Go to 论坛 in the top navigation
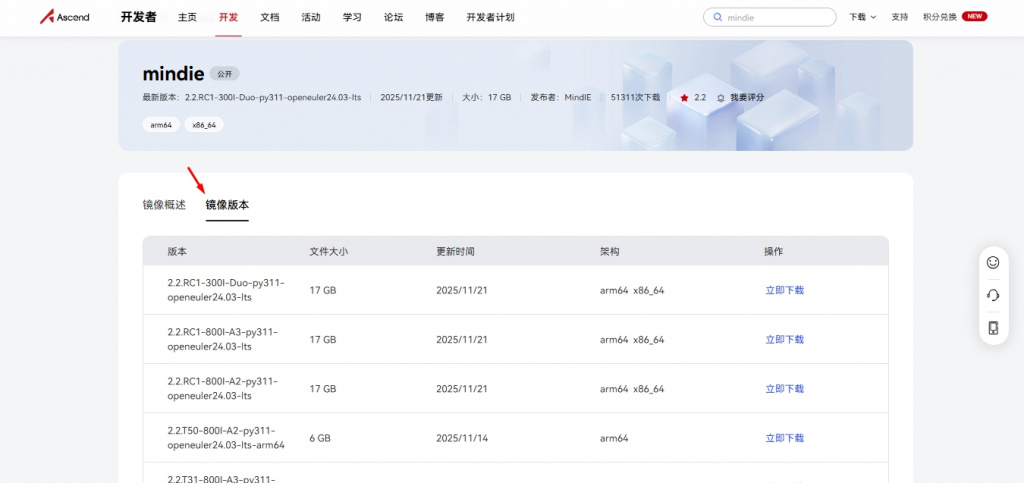The image size is (1024, 483). 393,17
